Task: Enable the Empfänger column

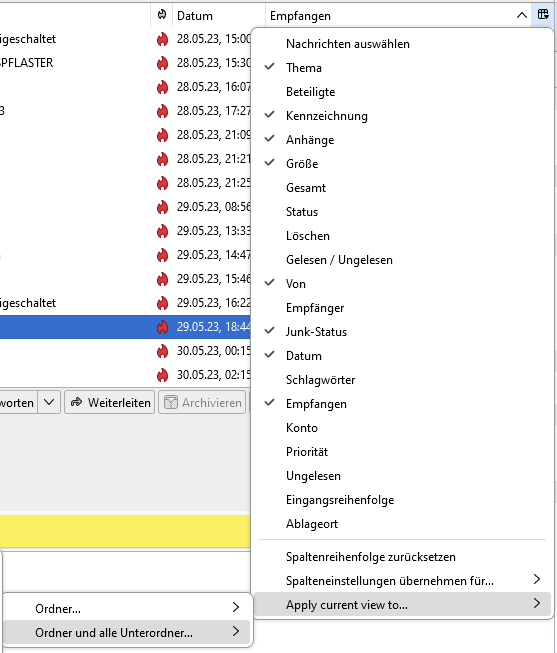Action: [402, 308]
